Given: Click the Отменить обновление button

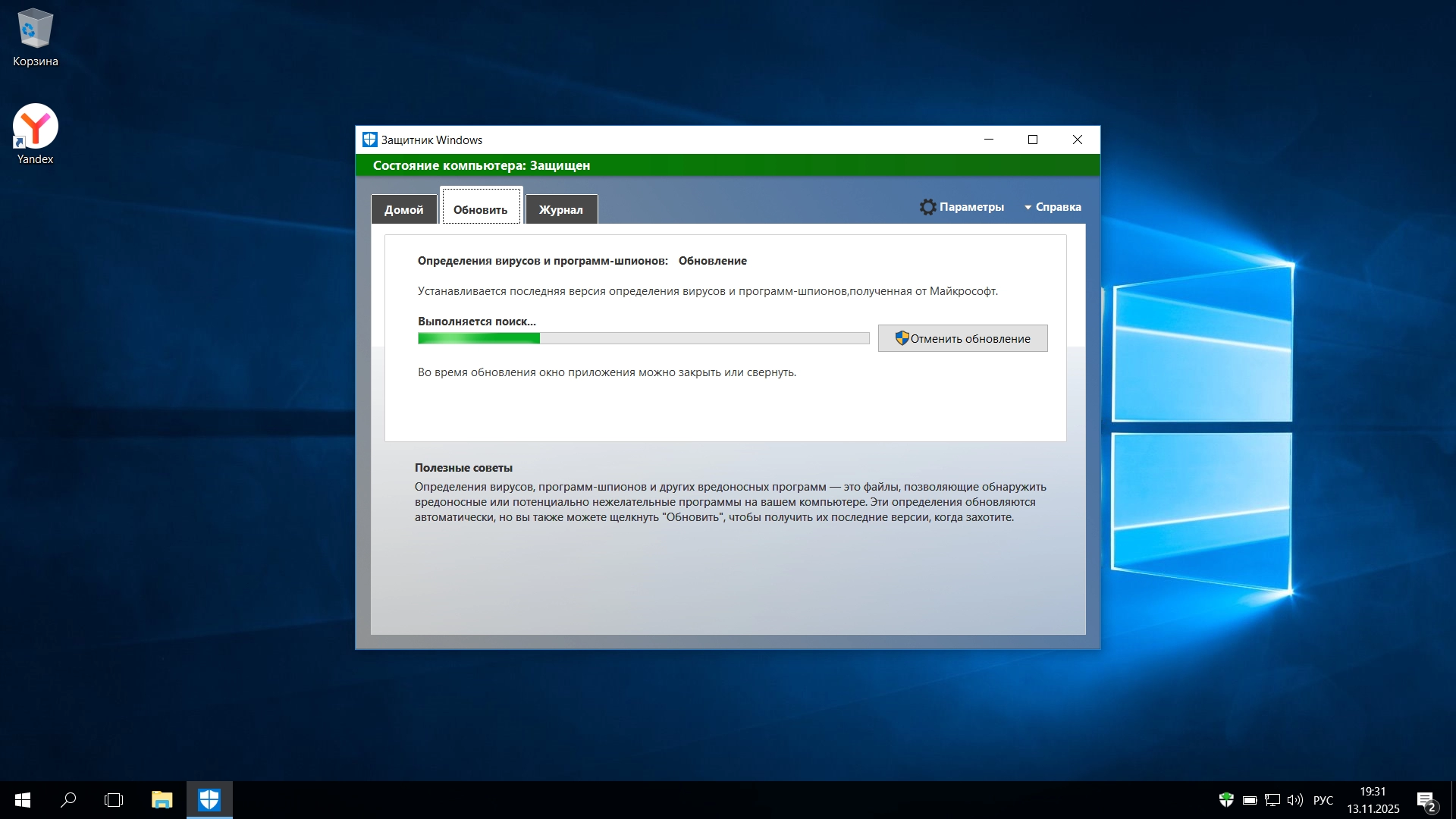Looking at the screenshot, I should pos(962,339).
